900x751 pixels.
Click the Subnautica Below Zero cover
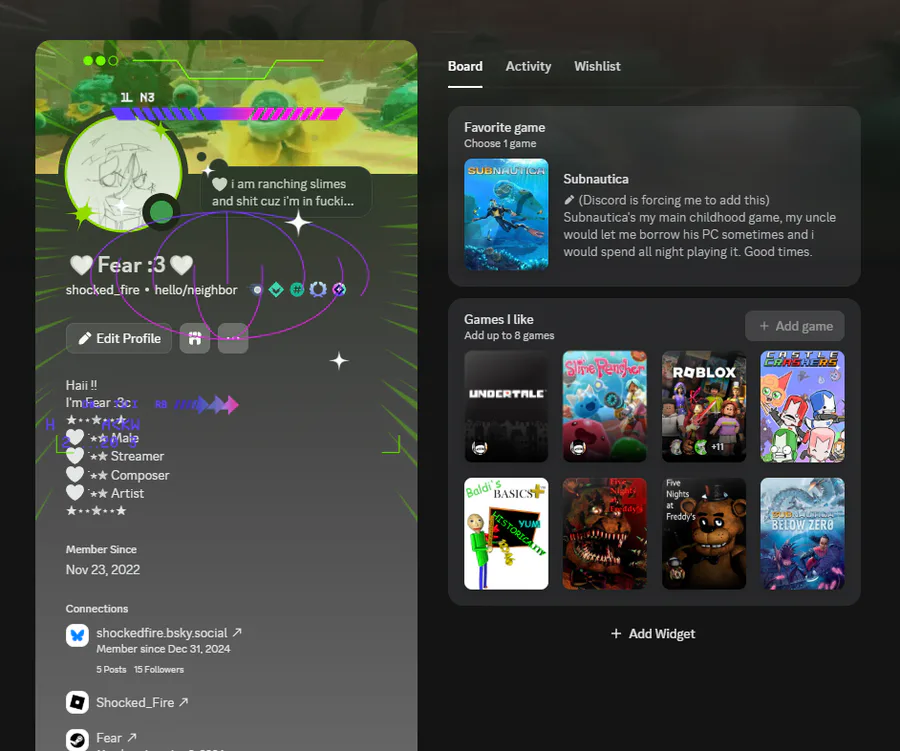pyautogui.click(x=802, y=533)
